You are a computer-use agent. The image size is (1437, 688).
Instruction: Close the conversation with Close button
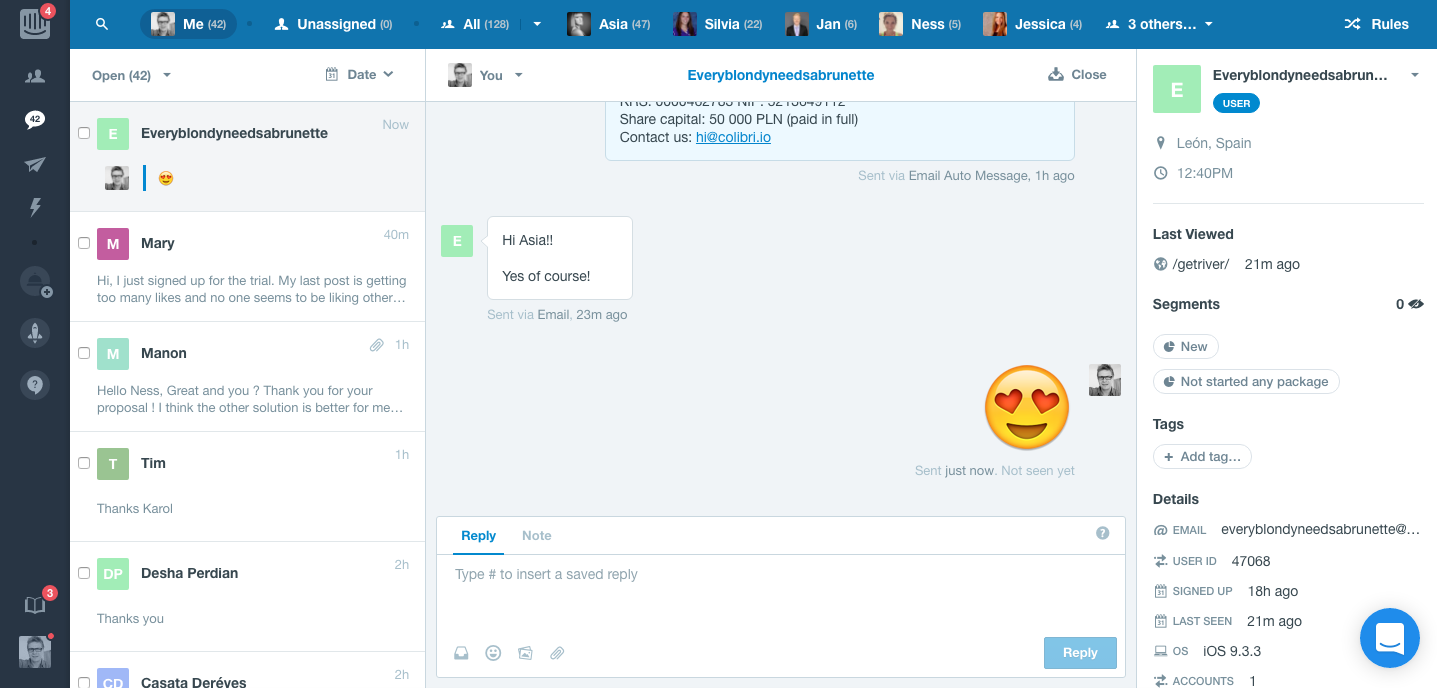coord(1077,75)
